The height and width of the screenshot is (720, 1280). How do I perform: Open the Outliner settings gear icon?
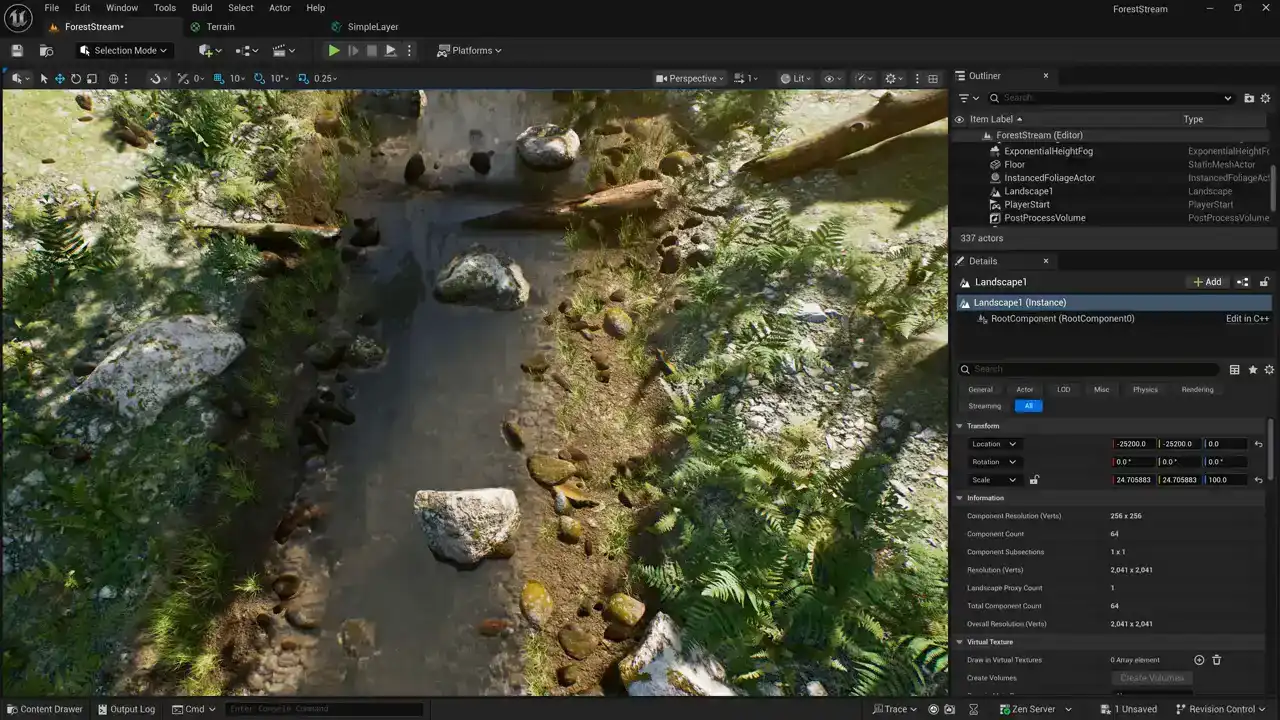click(1265, 98)
